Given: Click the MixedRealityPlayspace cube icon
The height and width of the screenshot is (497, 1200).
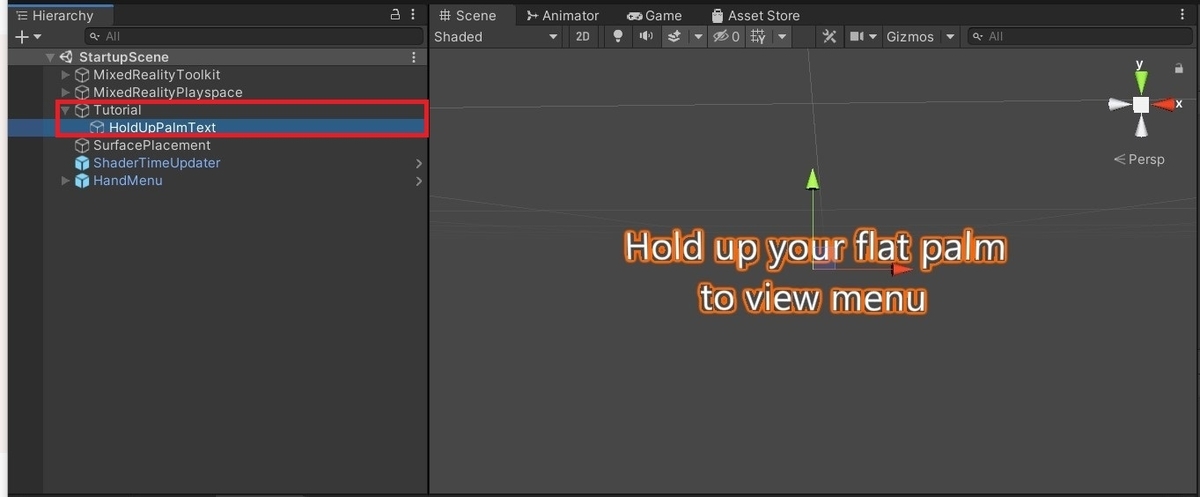Looking at the screenshot, I should pyautogui.click(x=82, y=92).
